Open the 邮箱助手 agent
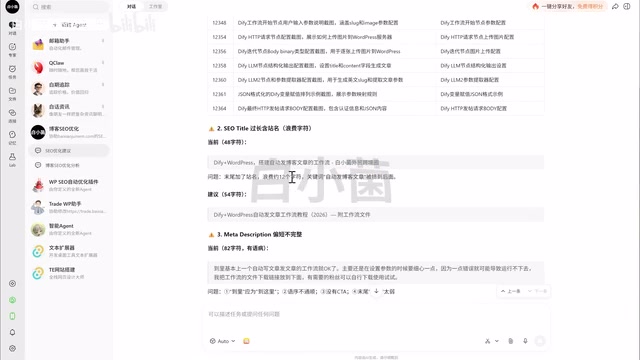The width and height of the screenshot is (640, 360). click(x=69, y=44)
